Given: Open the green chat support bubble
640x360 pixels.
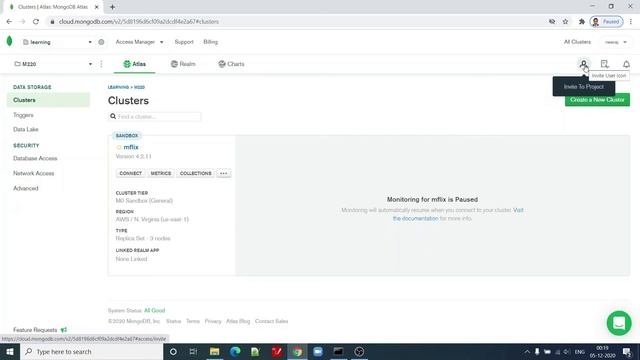Looking at the screenshot, I should click(x=619, y=323).
